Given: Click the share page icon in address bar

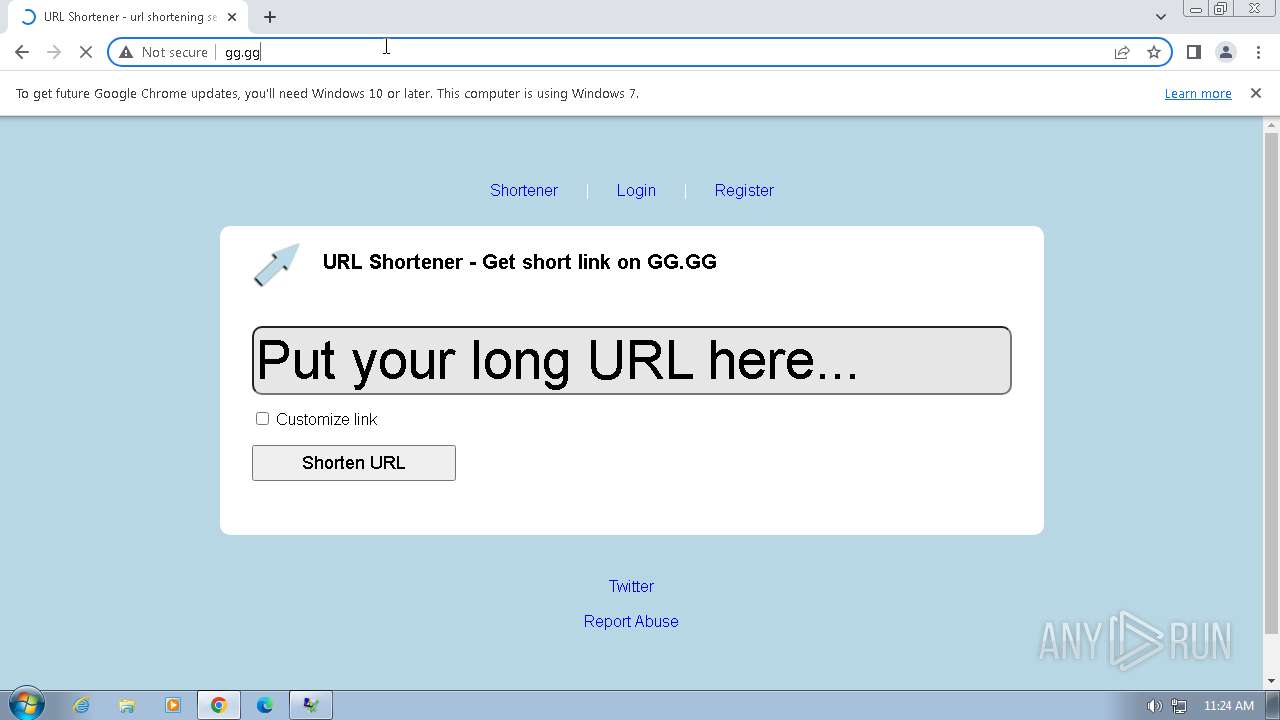Looking at the screenshot, I should [1122, 52].
